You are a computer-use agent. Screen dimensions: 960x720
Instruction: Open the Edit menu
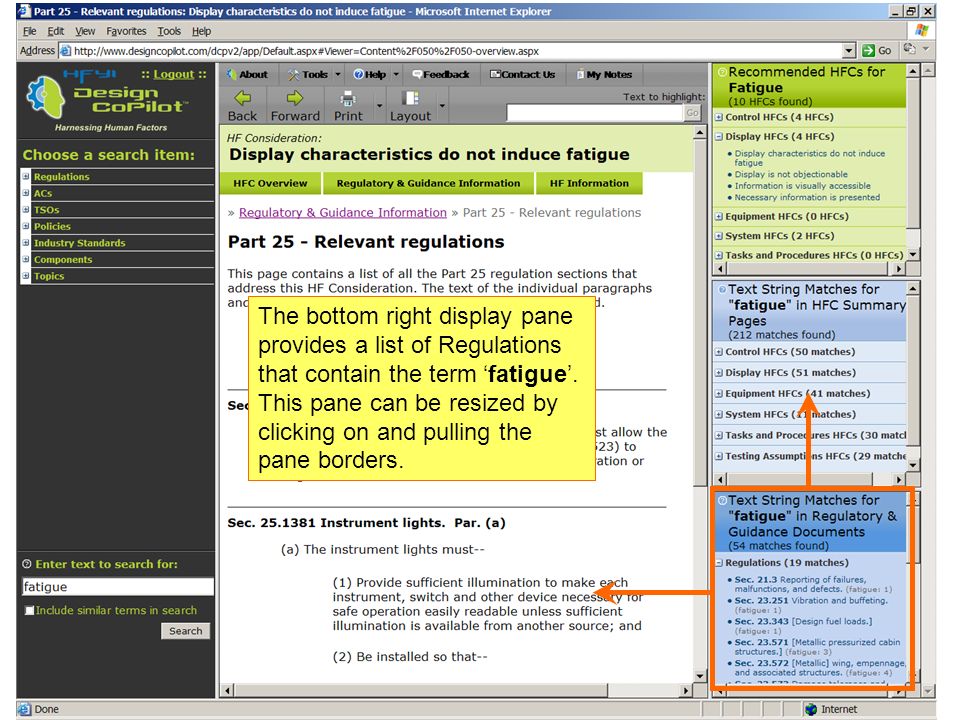tap(56, 31)
